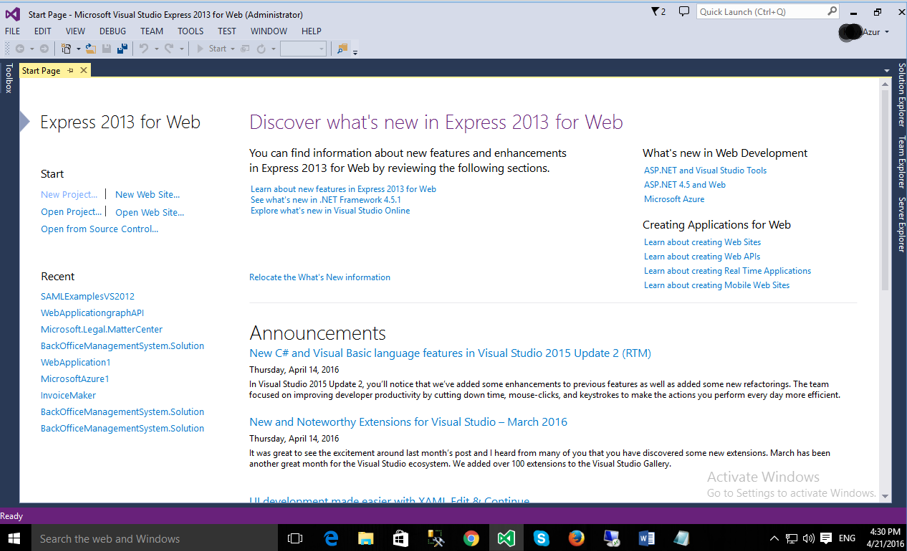Expand the New Project dropdown arrow
907x551 pixels.
pyautogui.click(x=78, y=49)
